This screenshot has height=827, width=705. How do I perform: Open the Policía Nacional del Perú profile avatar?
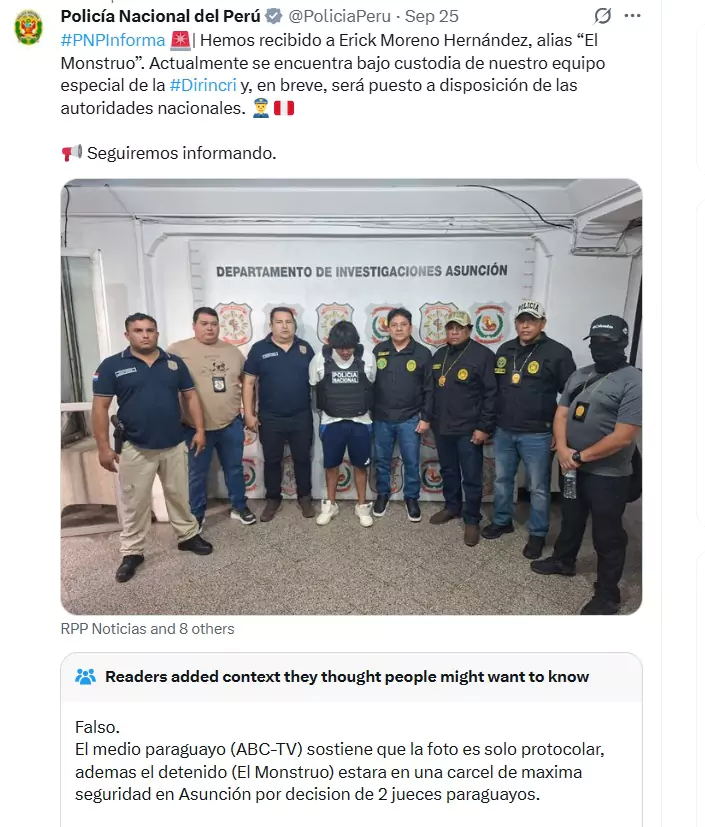click(x=28, y=28)
